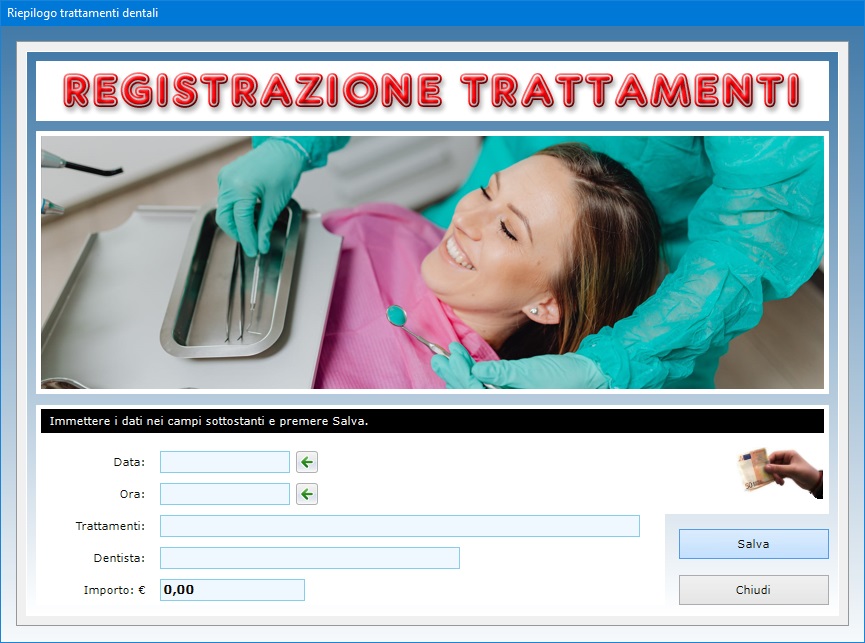865x643 pixels.
Task: Click the hand holding euro banknote icon
Action: click(x=779, y=473)
